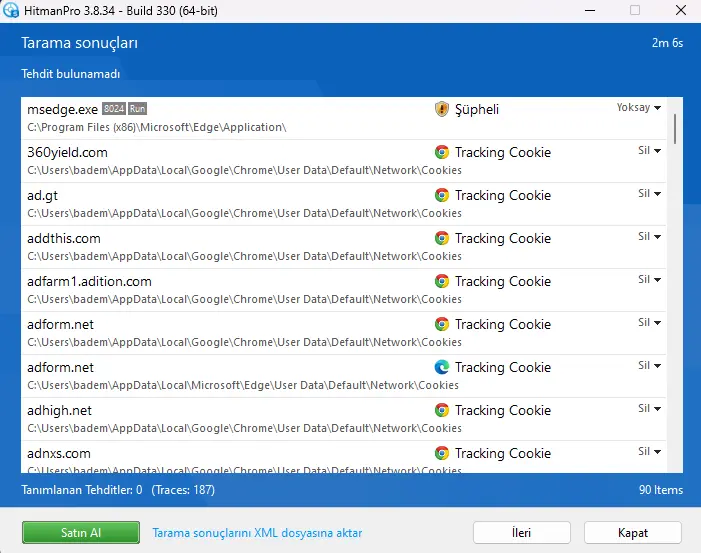Click the results list scrollbar thumb

point(675,129)
